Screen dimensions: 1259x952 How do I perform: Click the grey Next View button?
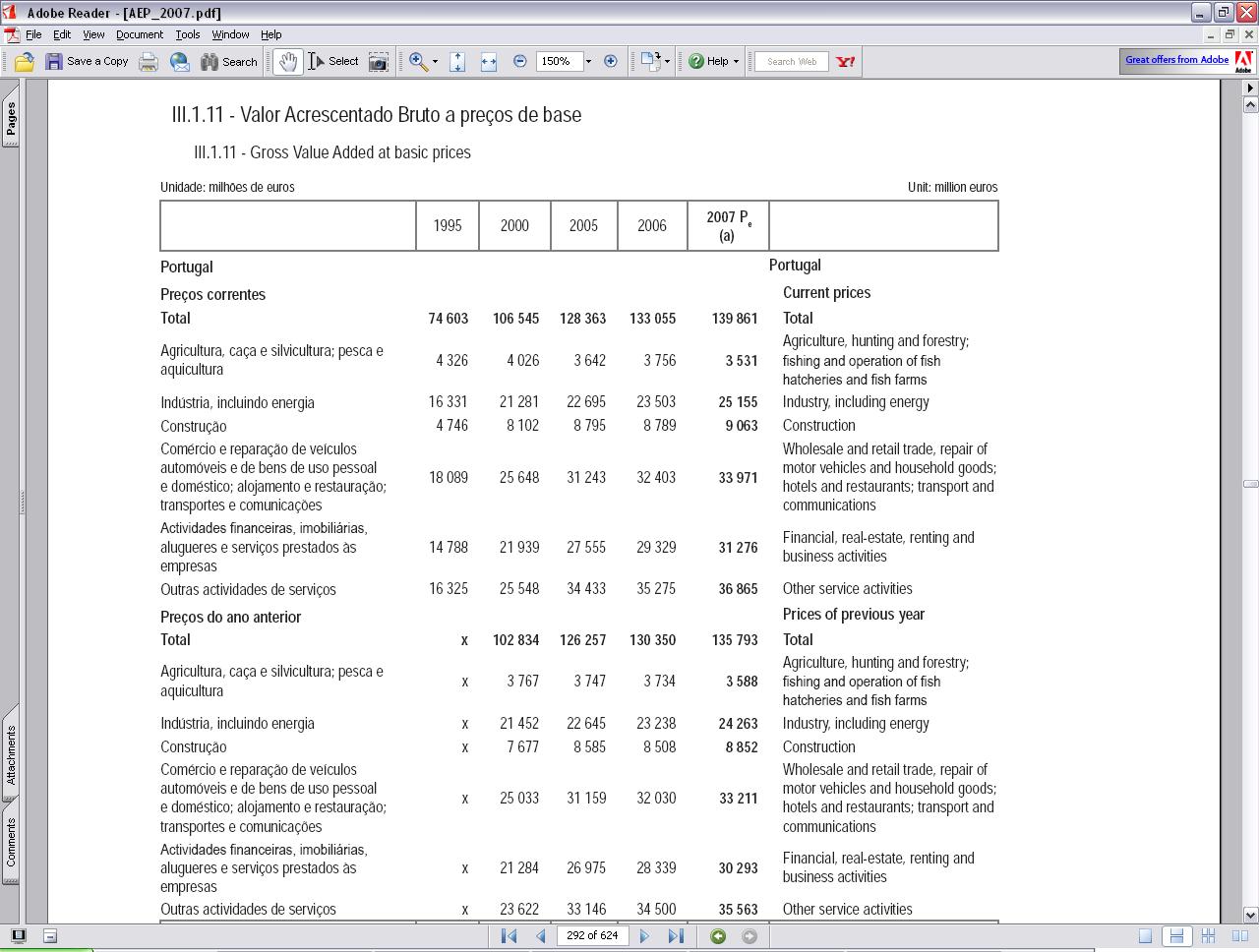749,936
